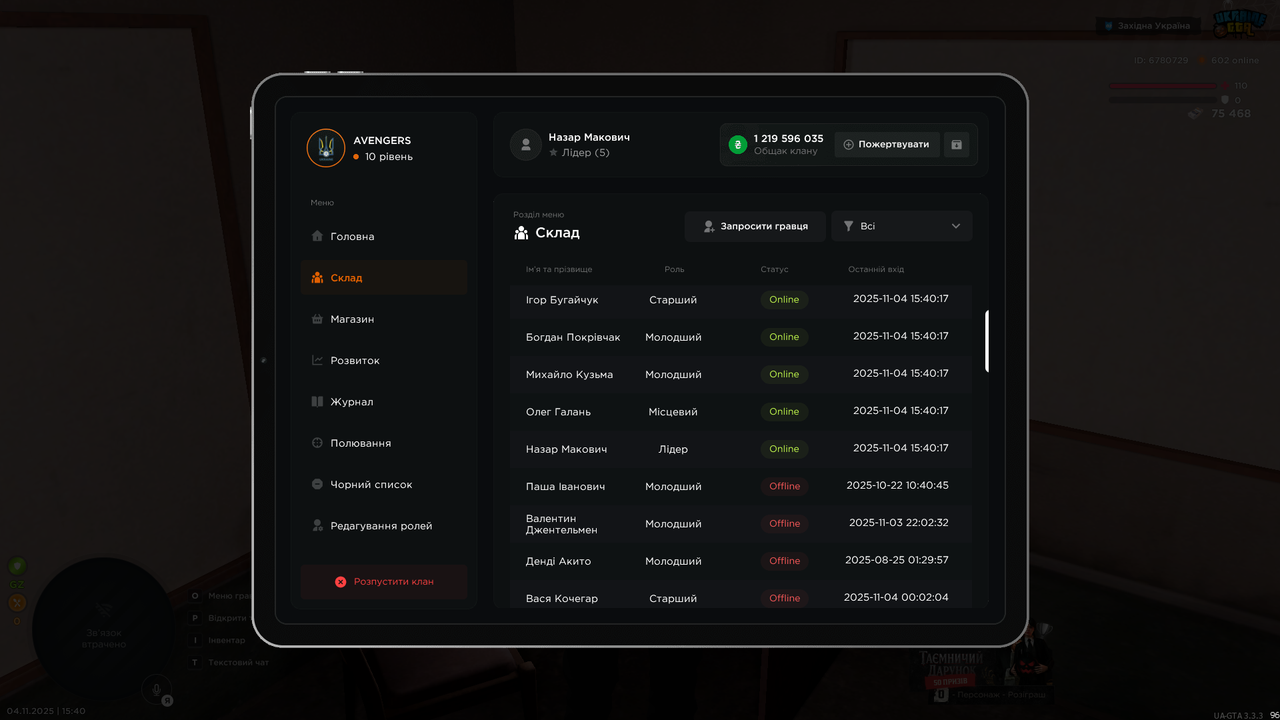Click the Назар Макович profile avatar
Viewport: 1280px width, 720px height.
(526, 144)
